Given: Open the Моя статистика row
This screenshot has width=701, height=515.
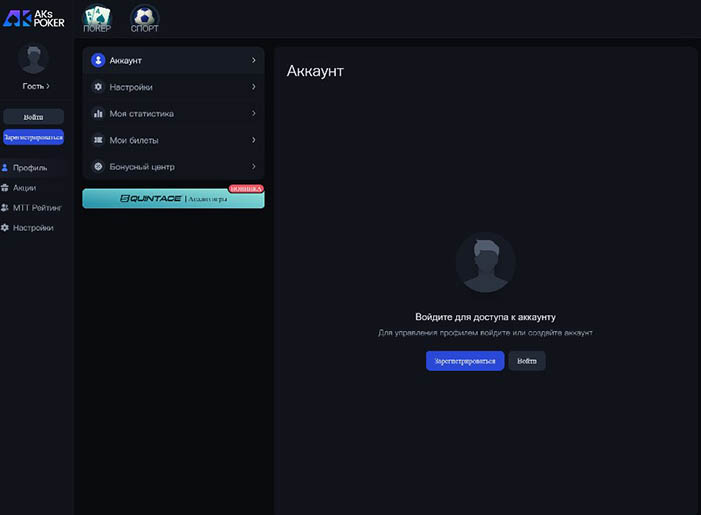Looking at the screenshot, I should pos(173,114).
